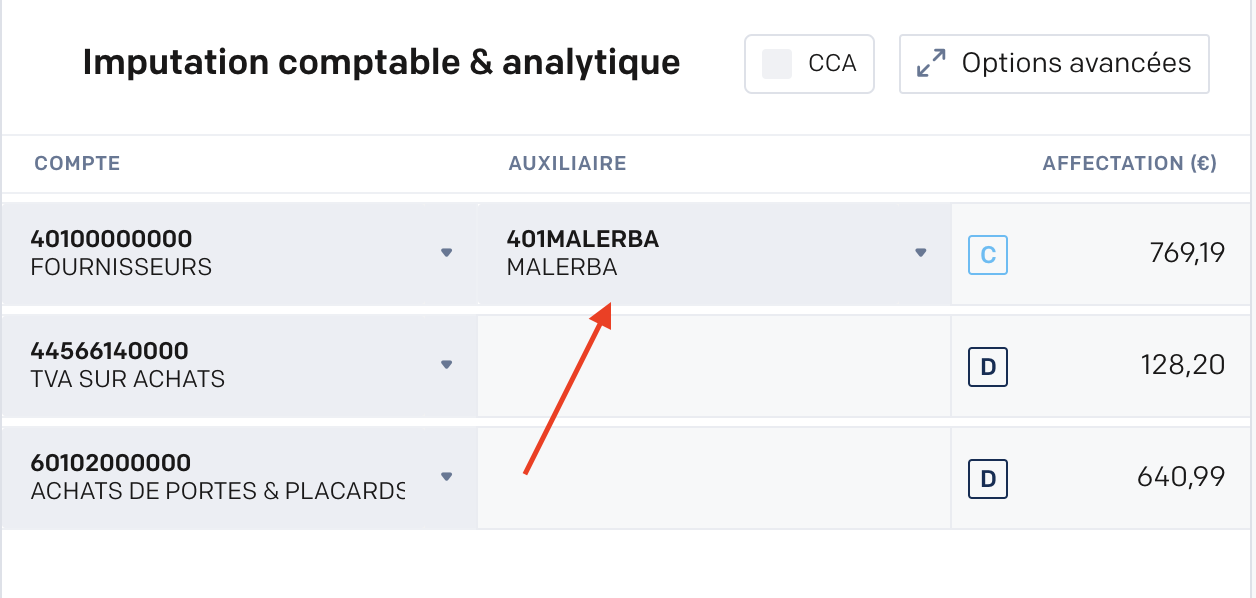Viewport: 1256px width, 598px height.
Task: Edit the 769,19 affectation amount
Action: pos(1187,254)
